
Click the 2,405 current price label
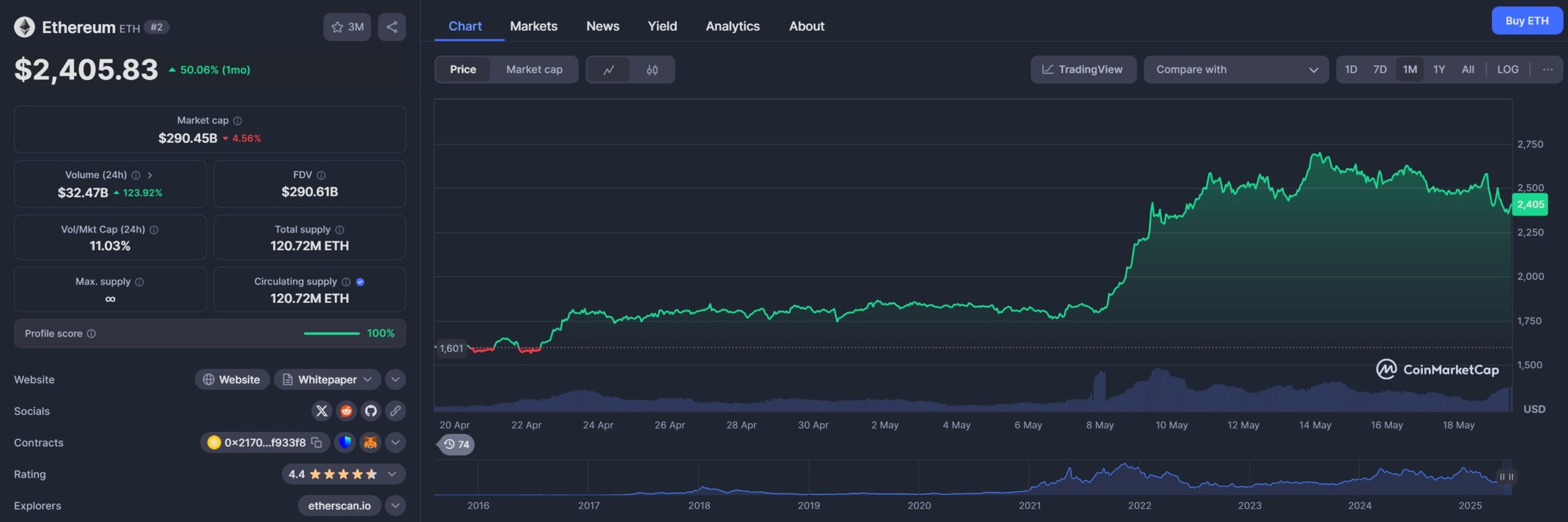point(1530,204)
